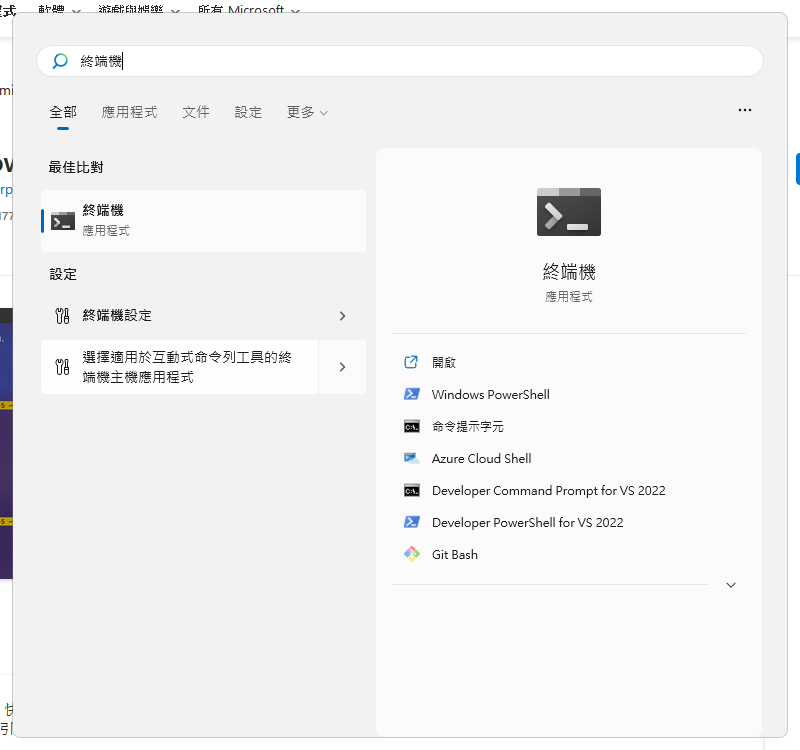Viewport: 800px width, 750px height.
Task: Select the 設定 filter tab
Action: [248, 112]
